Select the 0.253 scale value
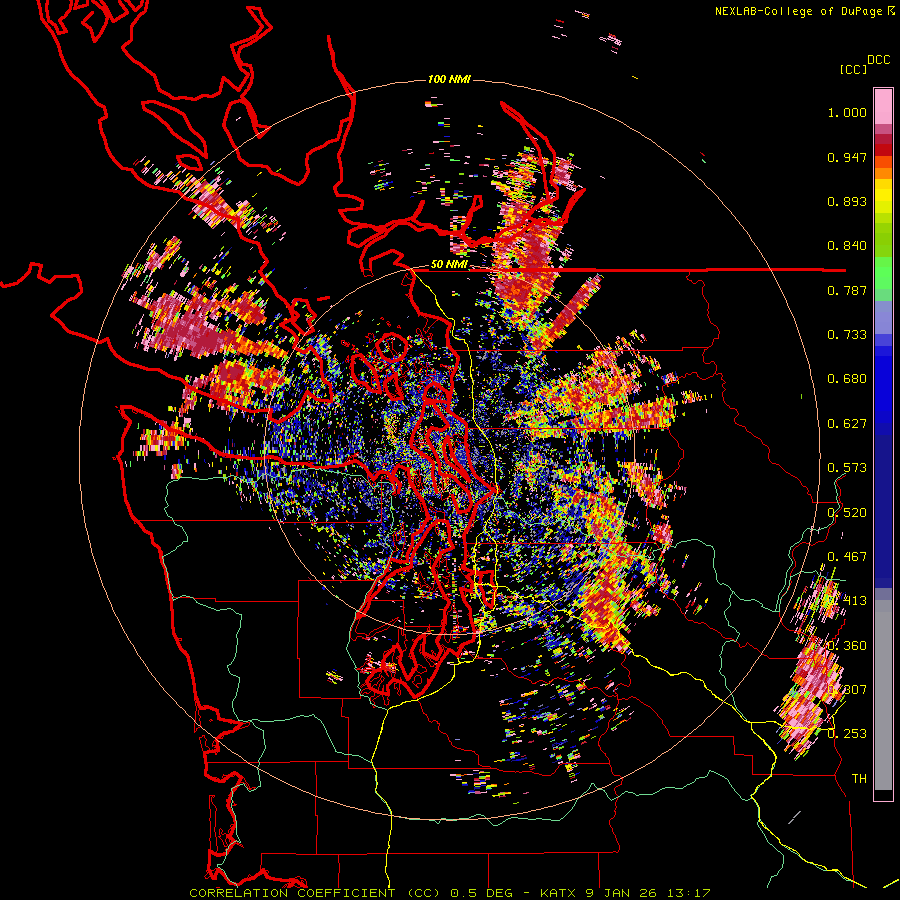This screenshot has width=900, height=900. [x=847, y=734]
